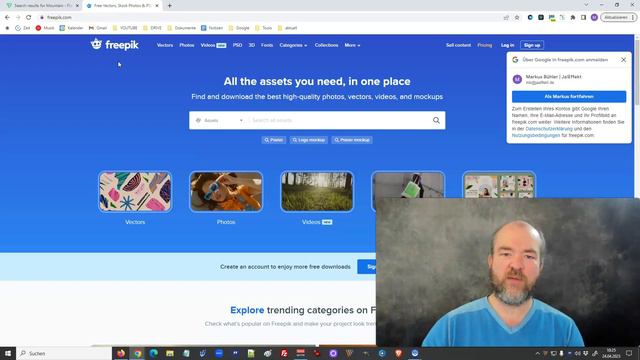This screenshot has width=640, height=360.
Task: Click the freepik.com address bar
Action: click(269, 18)
